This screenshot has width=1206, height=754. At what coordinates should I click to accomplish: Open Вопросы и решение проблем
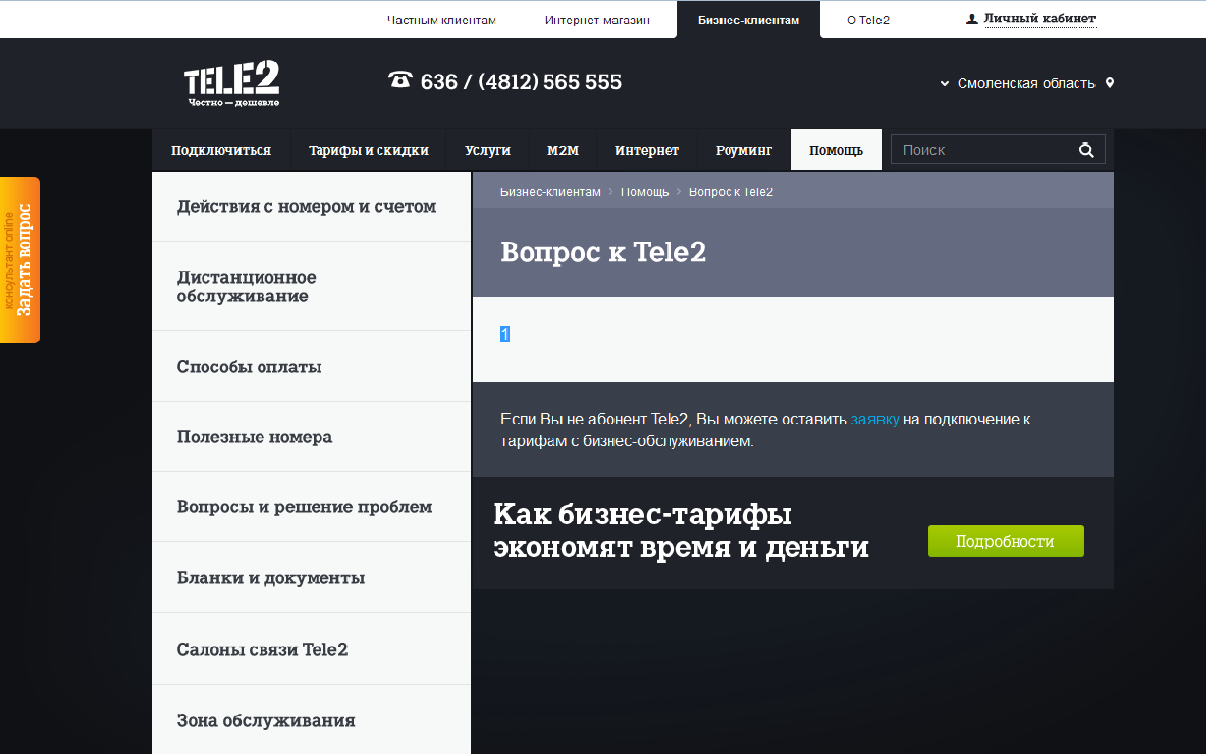(x=311, y=507)
